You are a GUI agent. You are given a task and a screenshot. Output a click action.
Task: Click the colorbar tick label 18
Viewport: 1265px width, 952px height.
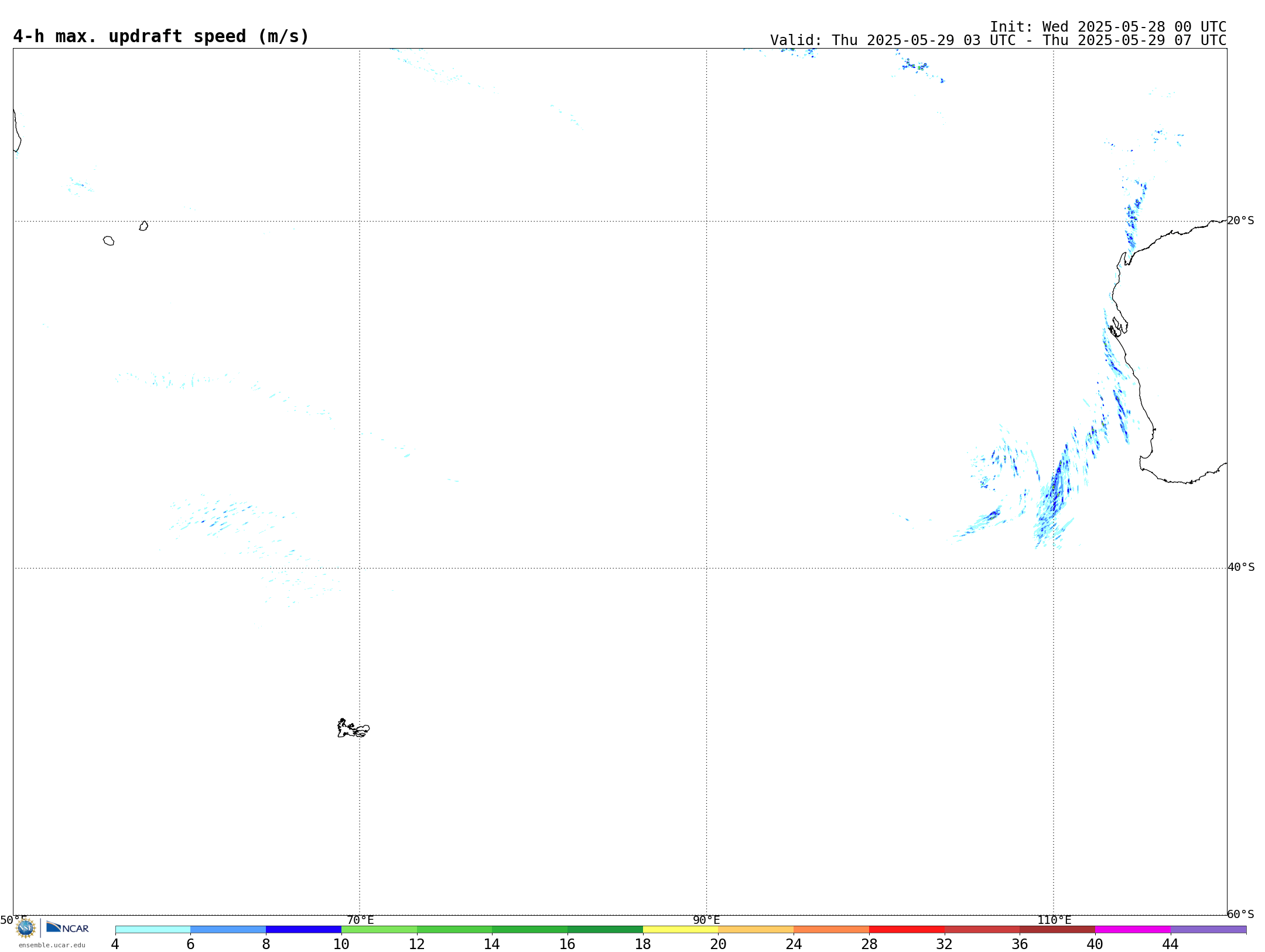pyautogui.click(x=642, y=944)
